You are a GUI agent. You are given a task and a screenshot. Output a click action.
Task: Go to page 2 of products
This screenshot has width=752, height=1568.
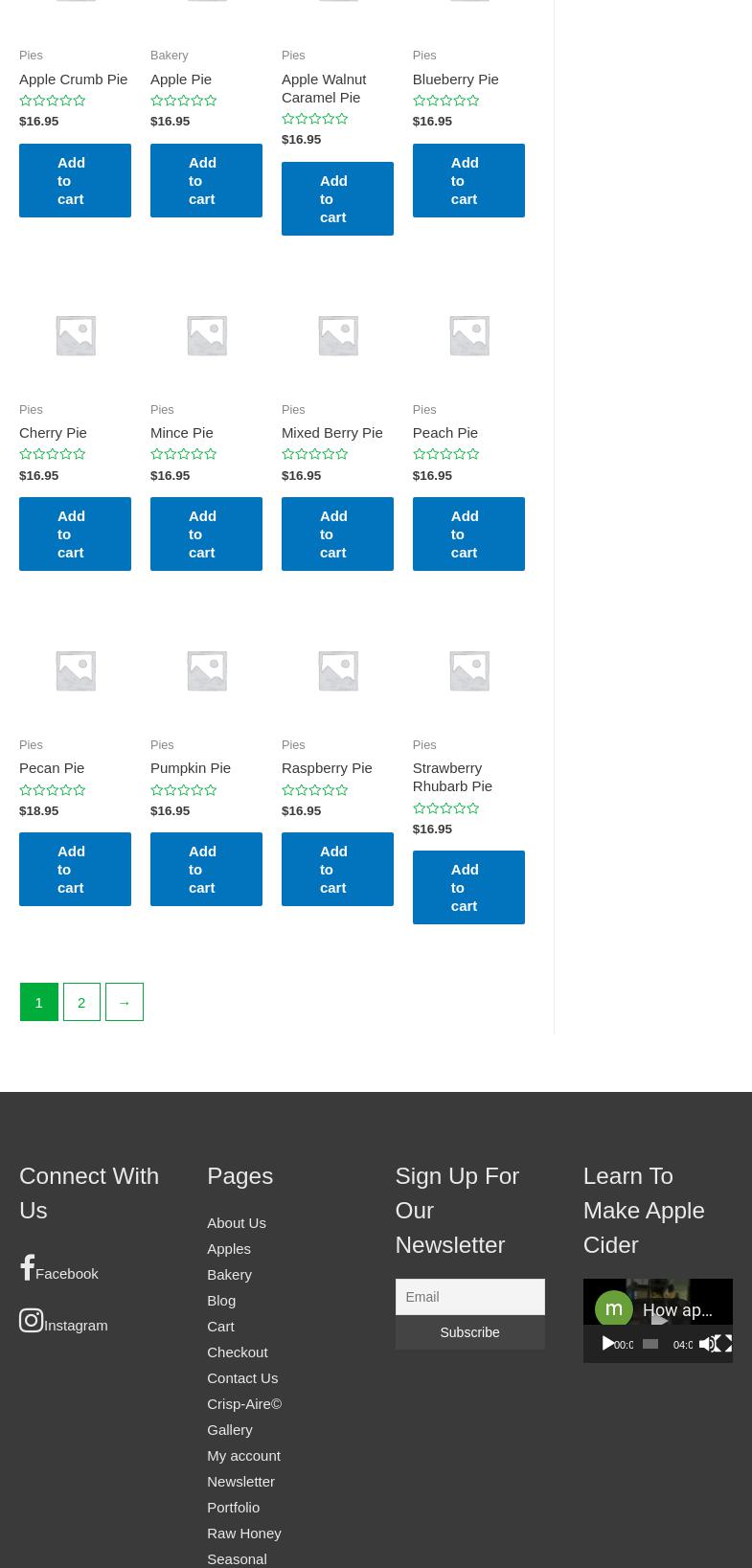click(x=81, y=1002)
